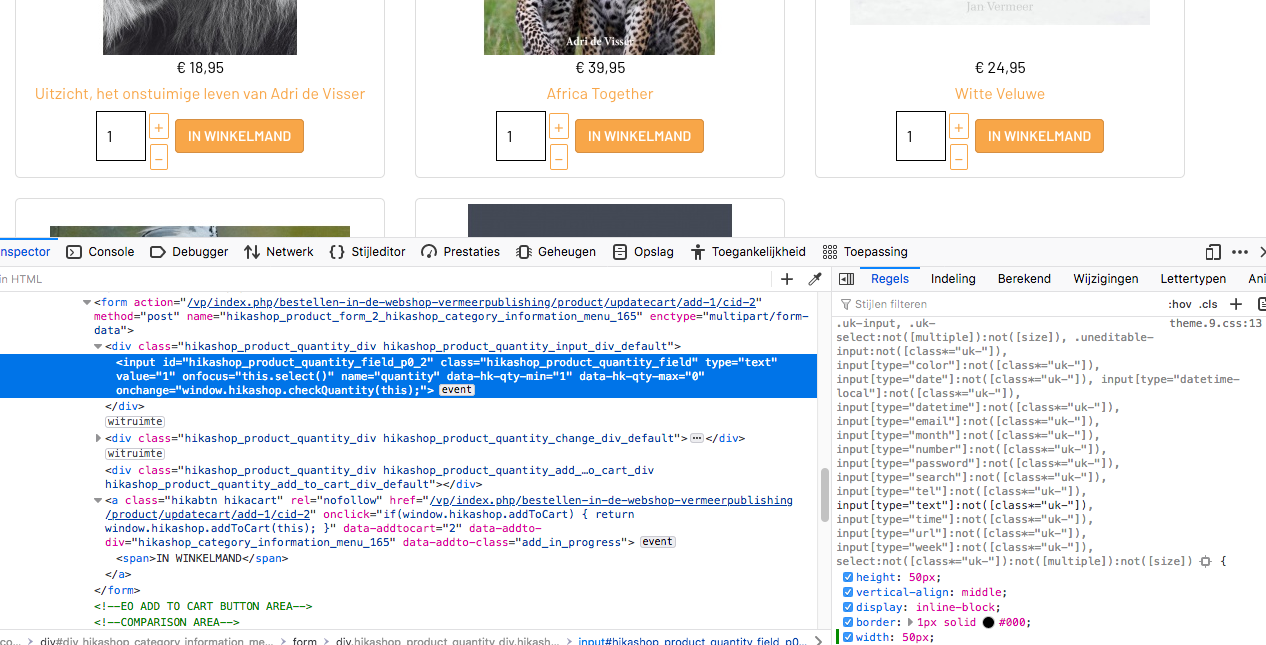Screen dimensions: 1266x645
Task: Toggle the three-pane inspector sidebar icon
Action: (x=846, y=279)
